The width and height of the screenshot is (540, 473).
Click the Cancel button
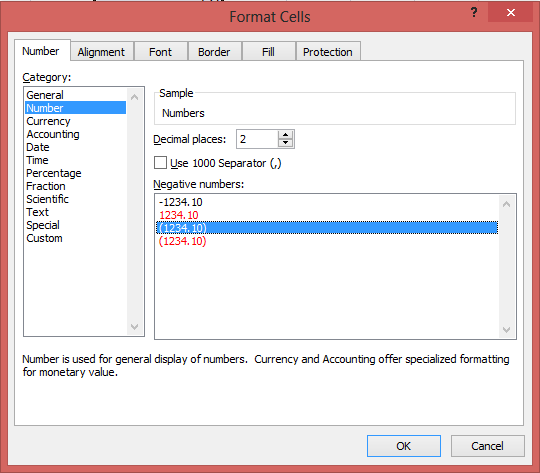tap(487, 446)
